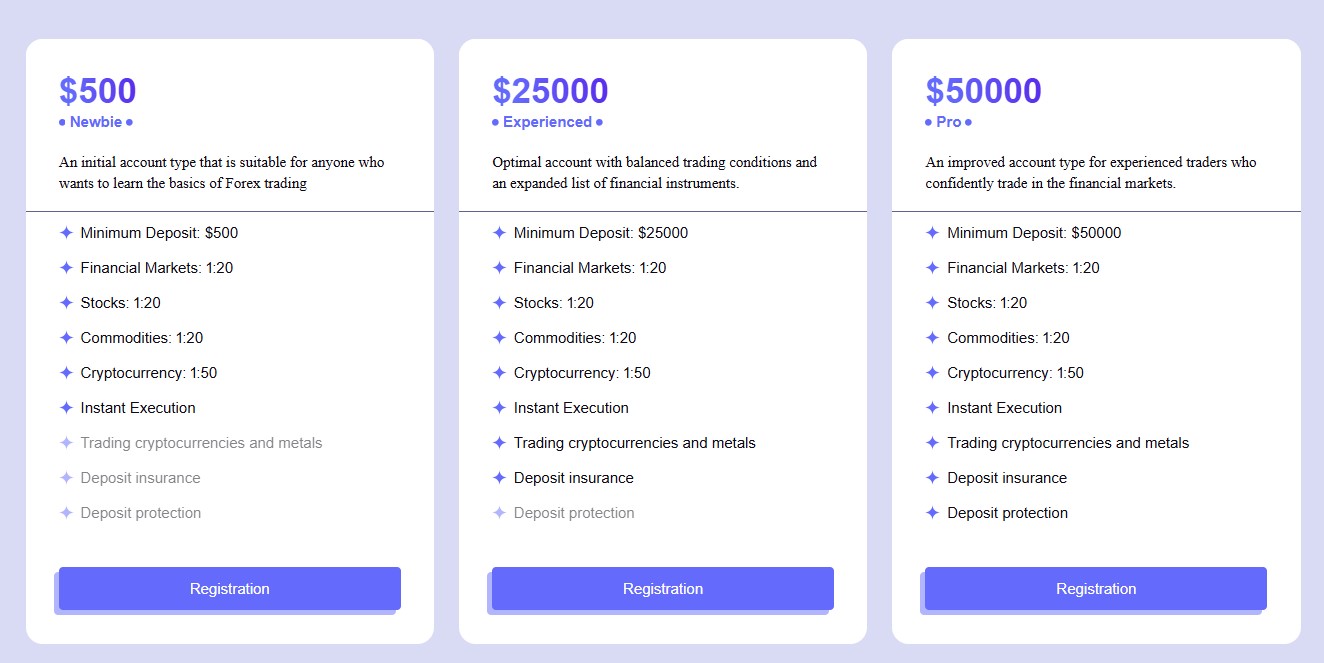Click faded star beside Newbie Deposit insurance
Image resolution: width=1324 pixels, height=663 pixels.
(x=66, y=478)
